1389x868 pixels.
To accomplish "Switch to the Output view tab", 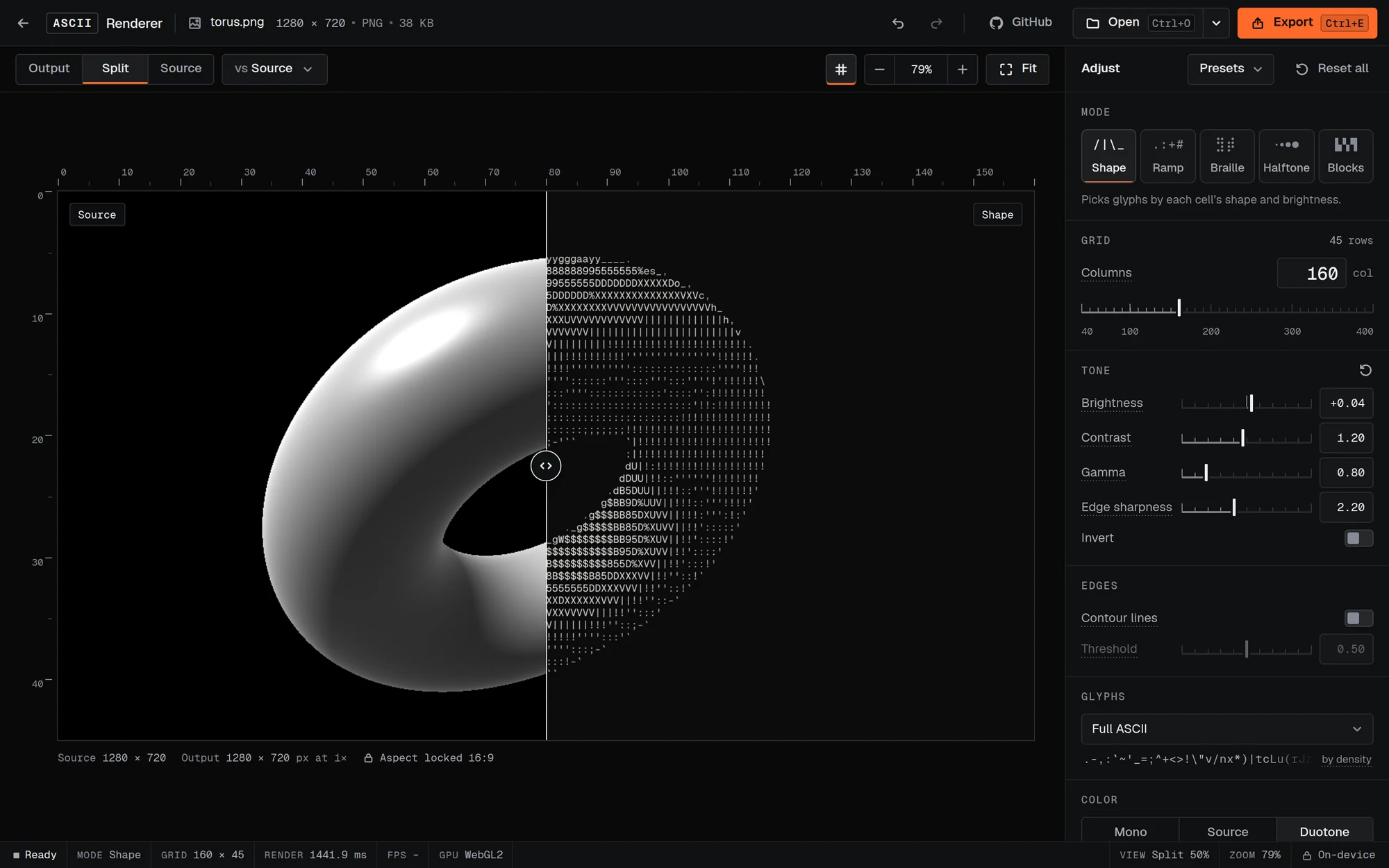I will (49, 69).
